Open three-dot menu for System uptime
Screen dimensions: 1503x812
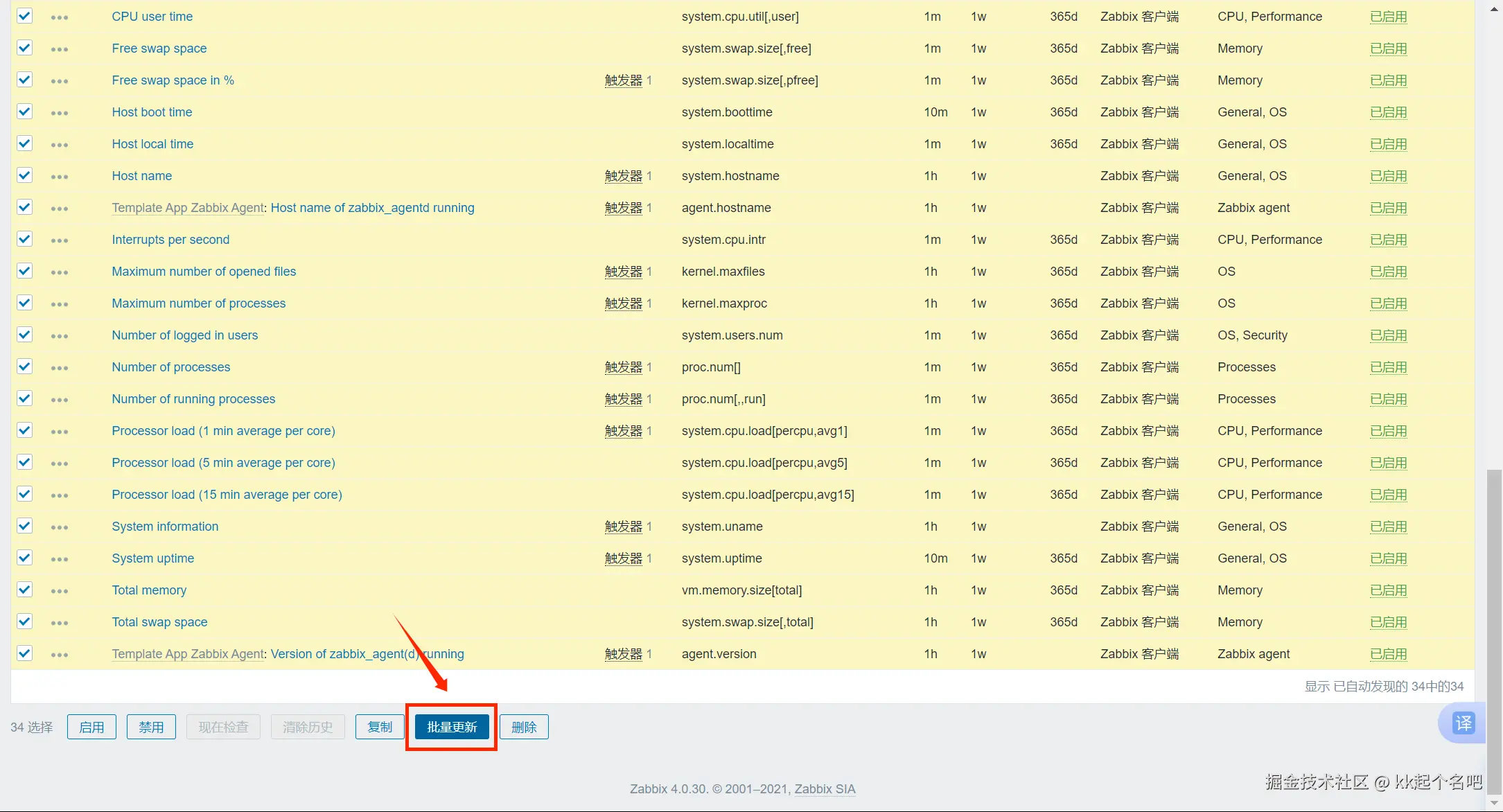[60, 559]
